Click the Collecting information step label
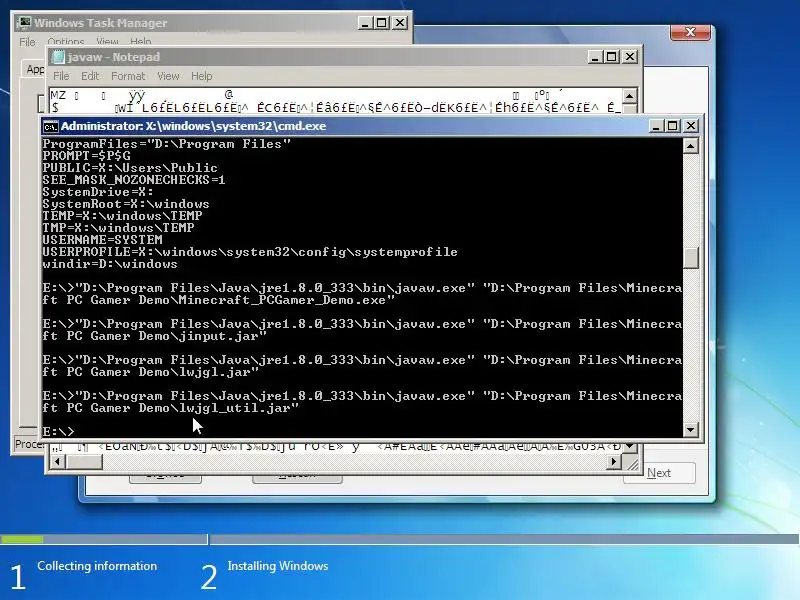The width and height of the screenshot is (800, 600). (x=97, y=566)
